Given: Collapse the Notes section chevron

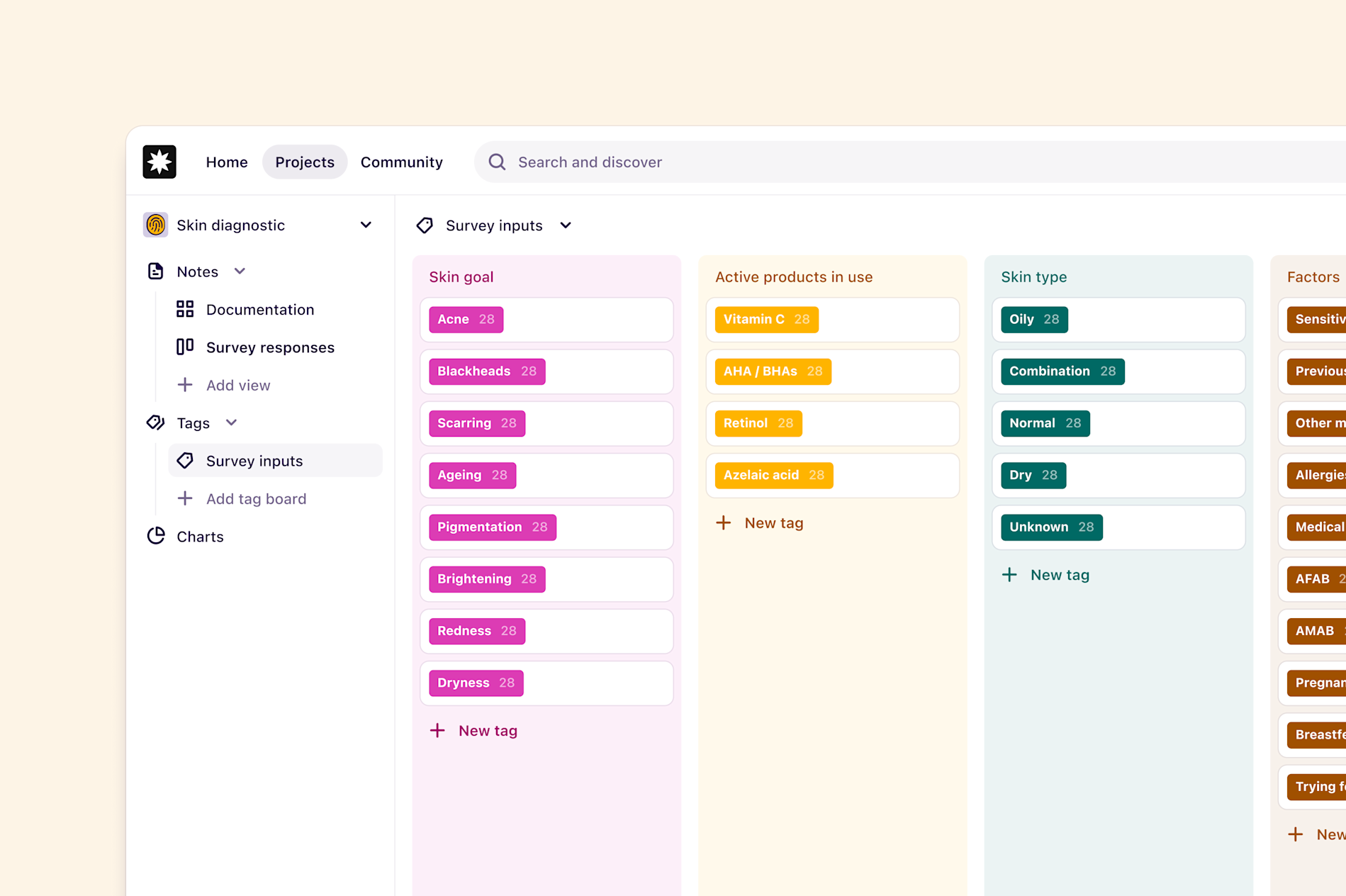Looking at the screenshot, I should (240, 271).
